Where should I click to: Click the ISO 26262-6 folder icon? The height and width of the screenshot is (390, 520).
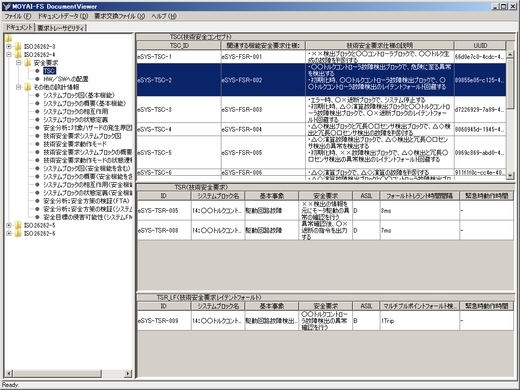(x=18, y=233)
